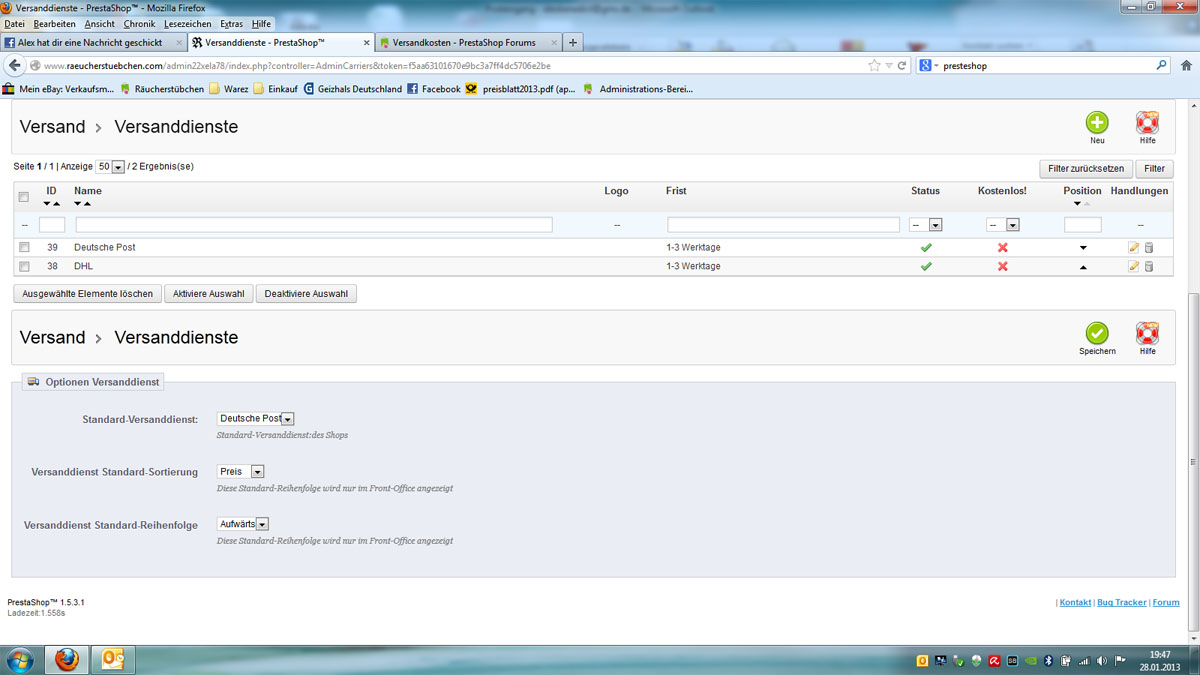The image size is (1200, 675).
Task: Toggle DHL status green checkmark
Action: click(x=926, y=266)
